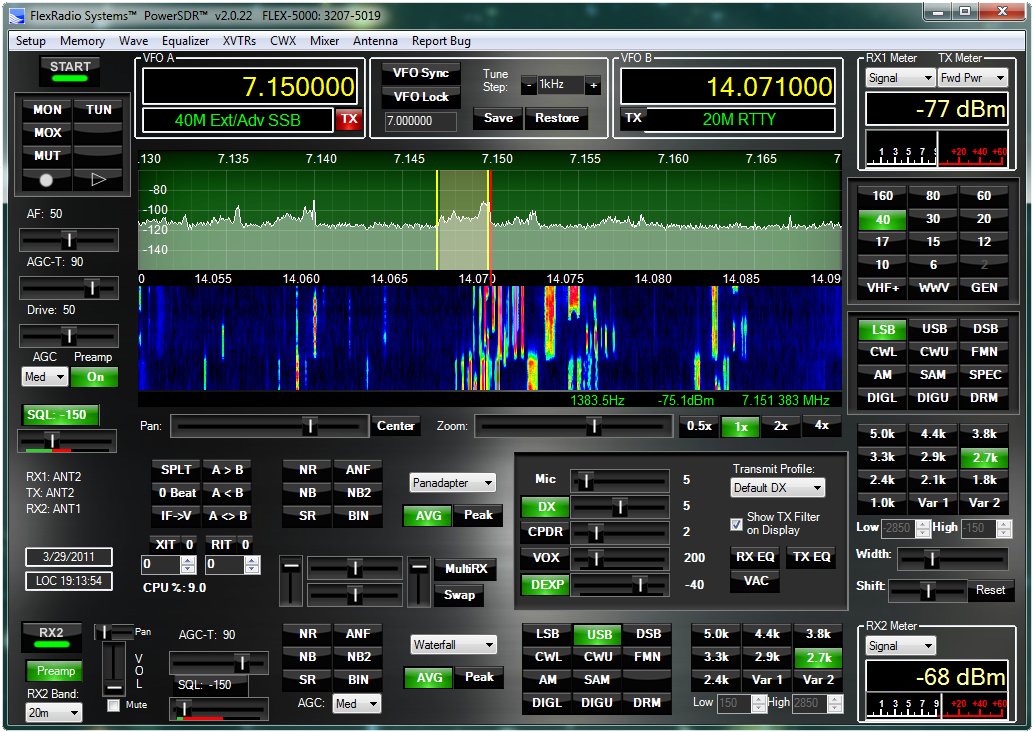Image resolution: width=1034 pixels, height=732 pixels.
Task: Toggle MUT mute button
Action: tap(47, 156)
